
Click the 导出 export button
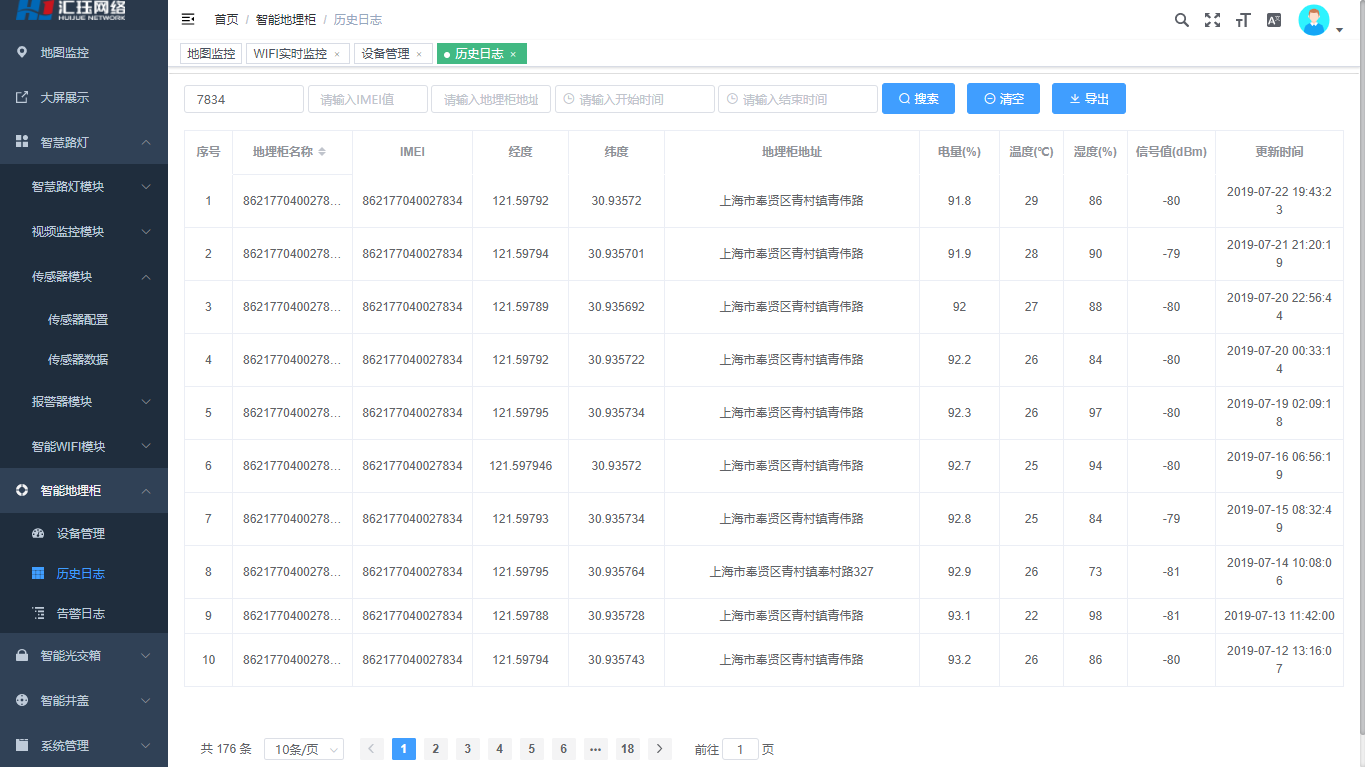pos(1088,99)
